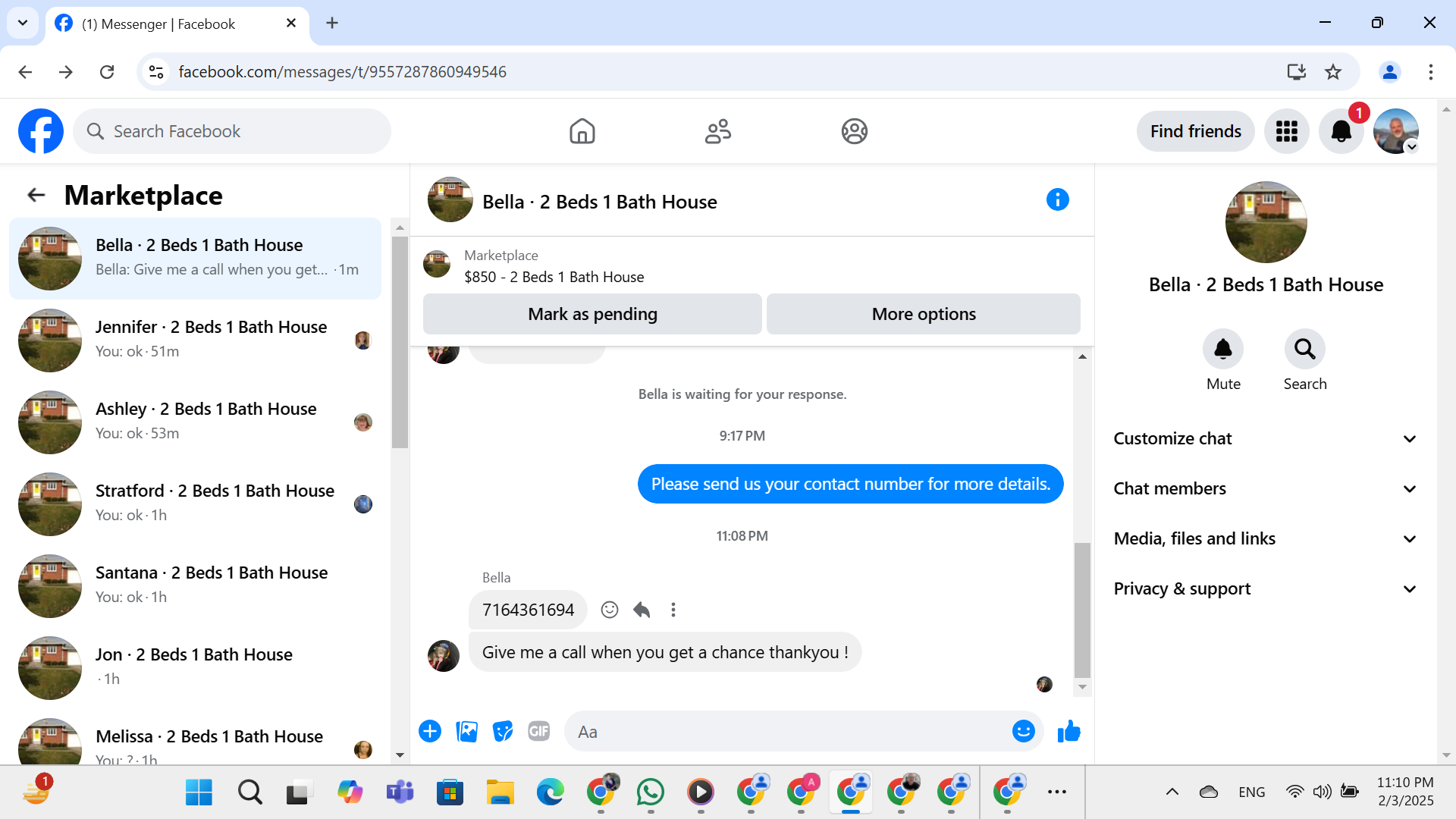The width and height of the screenshot is (1456, 819).
Task: Open the notifications bell
Action: pyautogui.click(x=1341, y=131)
